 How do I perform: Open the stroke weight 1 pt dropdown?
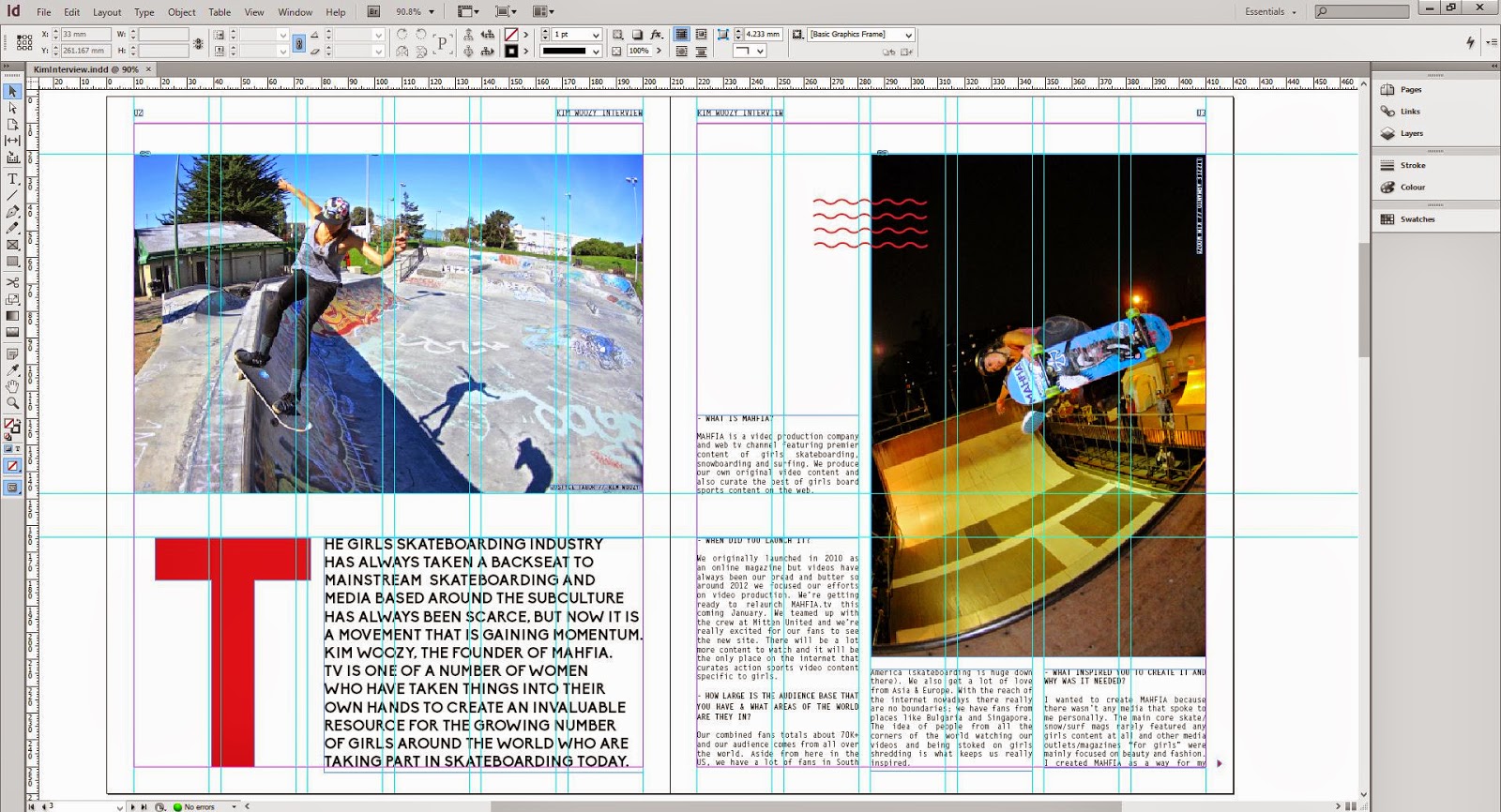click(x=596, y=35)
